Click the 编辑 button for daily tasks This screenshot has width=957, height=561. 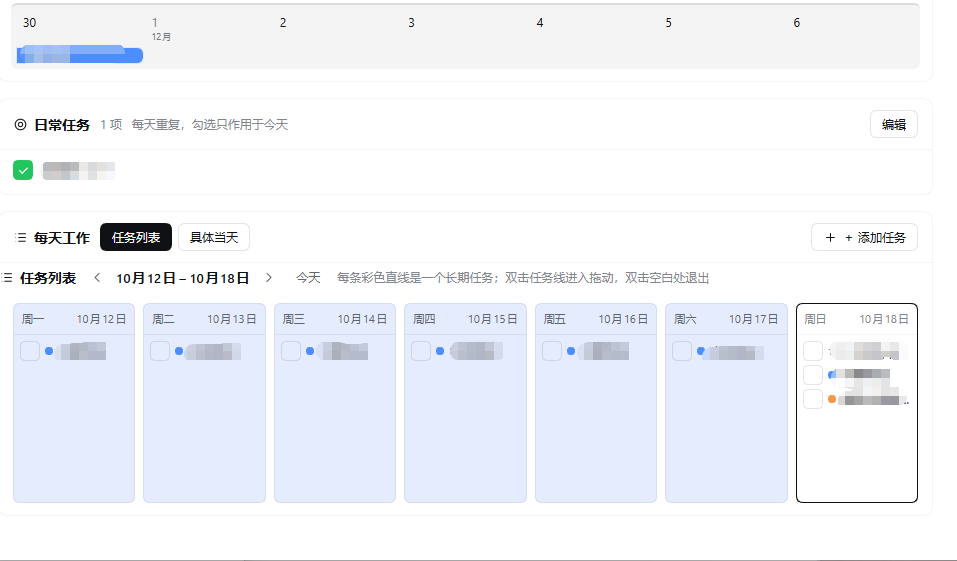point(894,125)
